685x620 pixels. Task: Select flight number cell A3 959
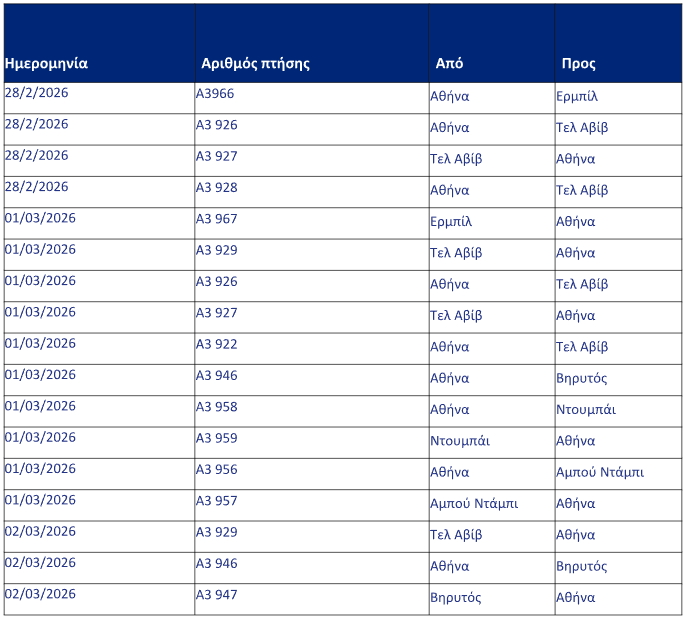[217, 438]
